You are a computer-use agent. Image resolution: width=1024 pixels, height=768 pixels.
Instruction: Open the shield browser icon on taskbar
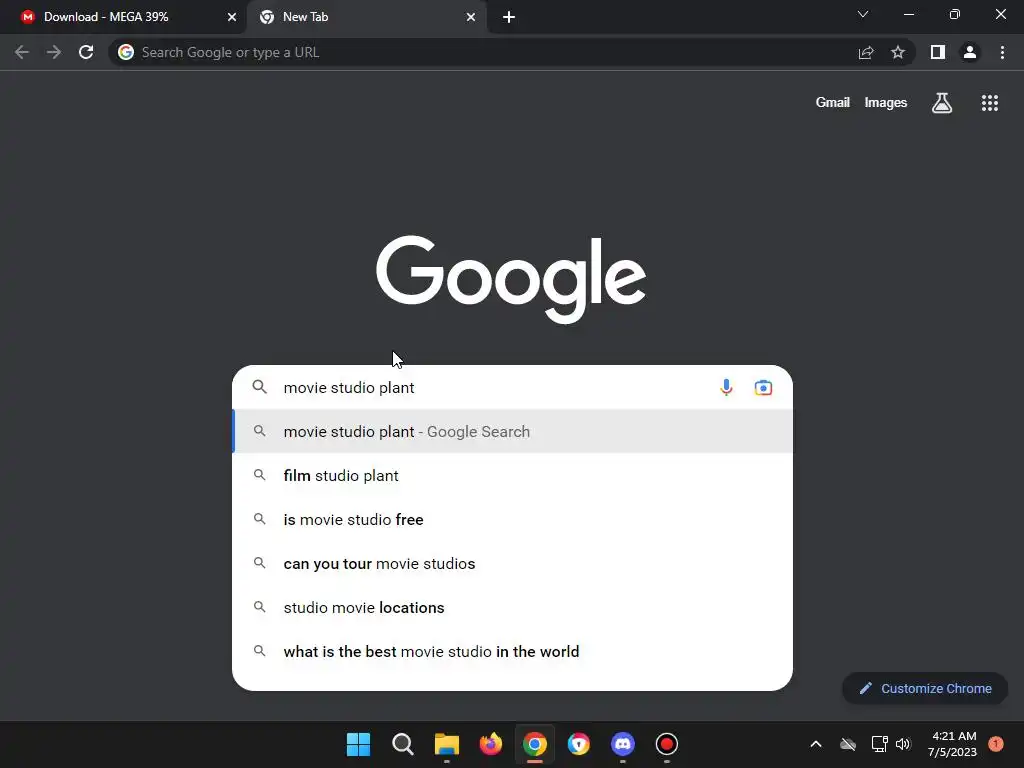(x=579, y=744)
